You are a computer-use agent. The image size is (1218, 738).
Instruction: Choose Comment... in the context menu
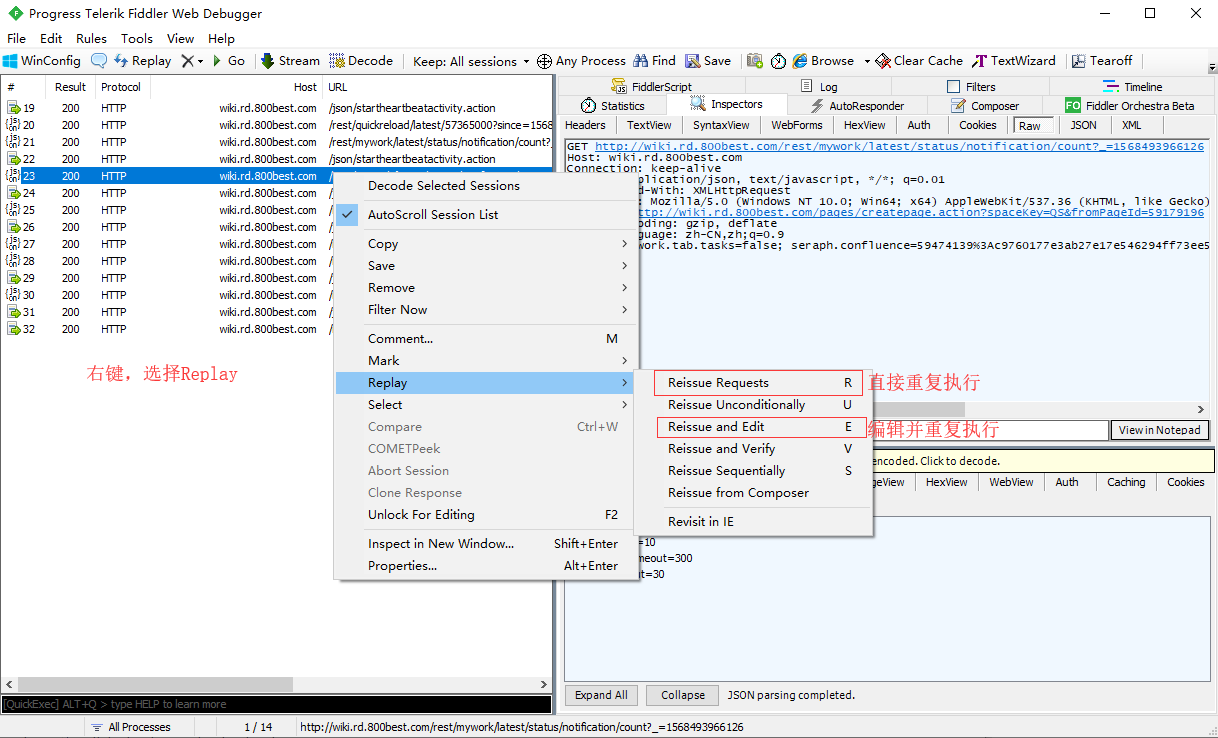click(x=484, y=339)
